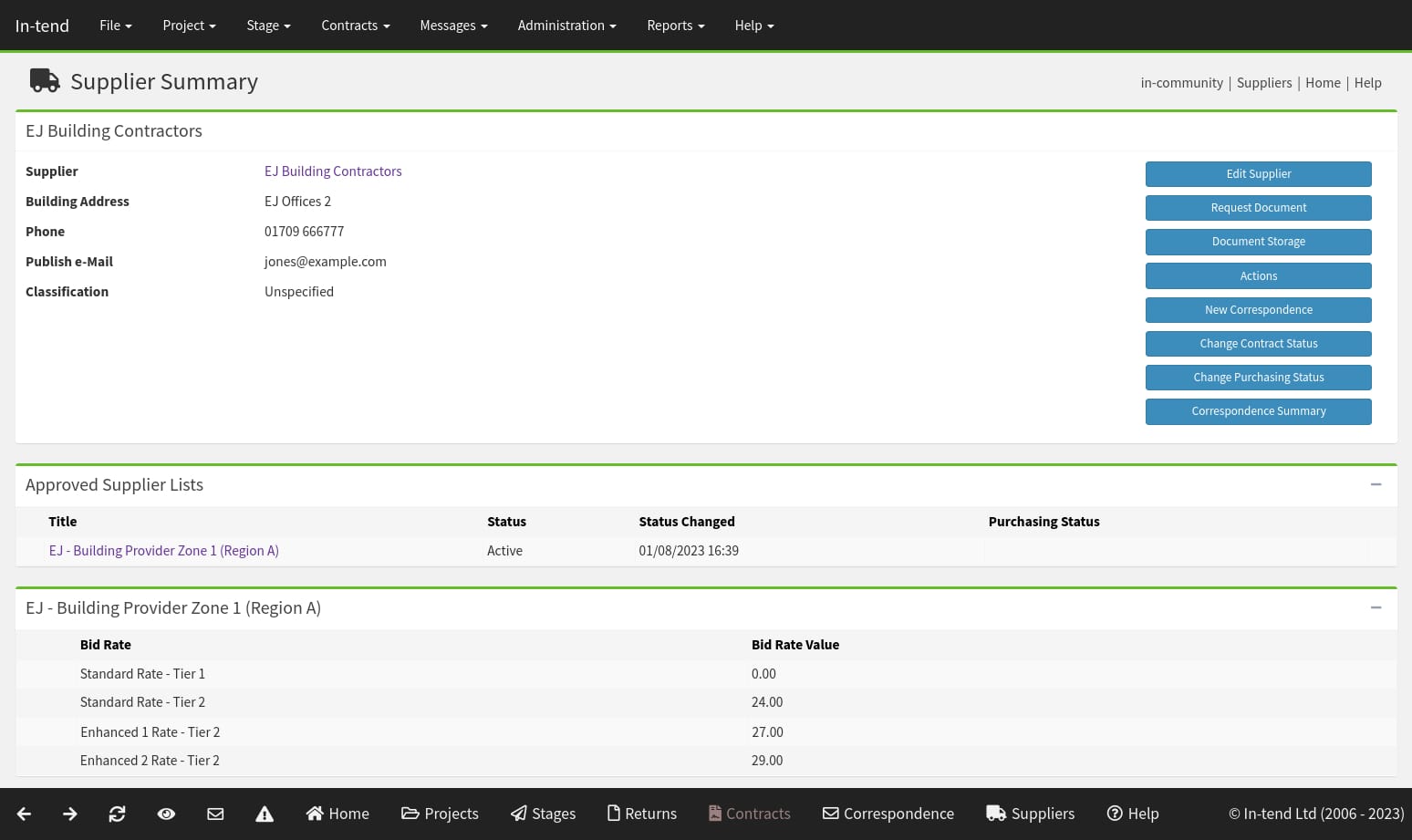Open the File menu
Image resolution: width=1412 pixels, height=840 pixels.
point(115,25)
